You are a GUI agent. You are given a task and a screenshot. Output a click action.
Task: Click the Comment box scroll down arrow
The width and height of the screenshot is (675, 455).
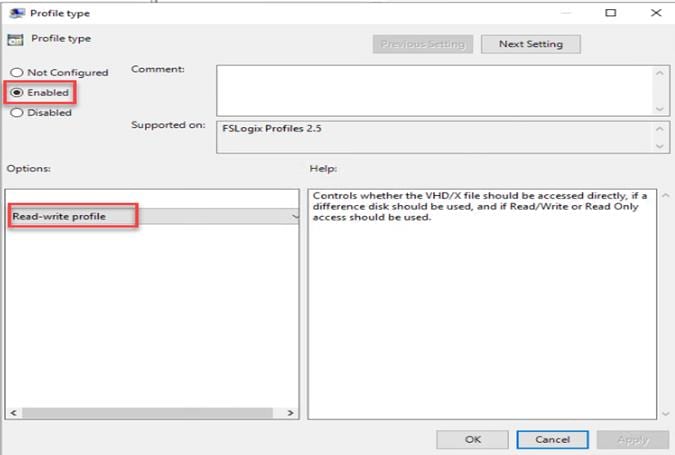(x=660, y=109)
